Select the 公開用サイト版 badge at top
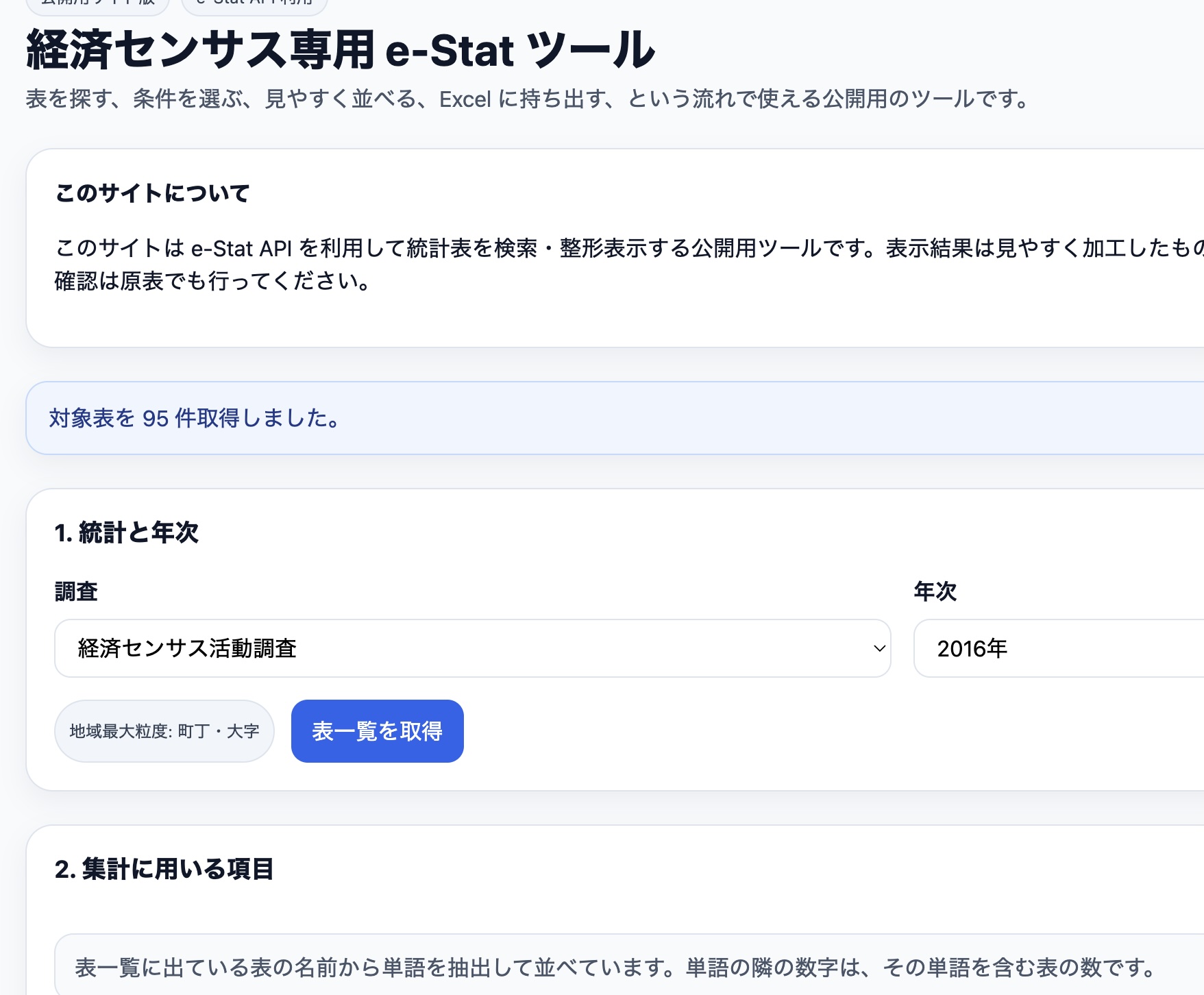The height and width of the screenshot is (995, 1204). pyautogui.click(x=99, y=5)
